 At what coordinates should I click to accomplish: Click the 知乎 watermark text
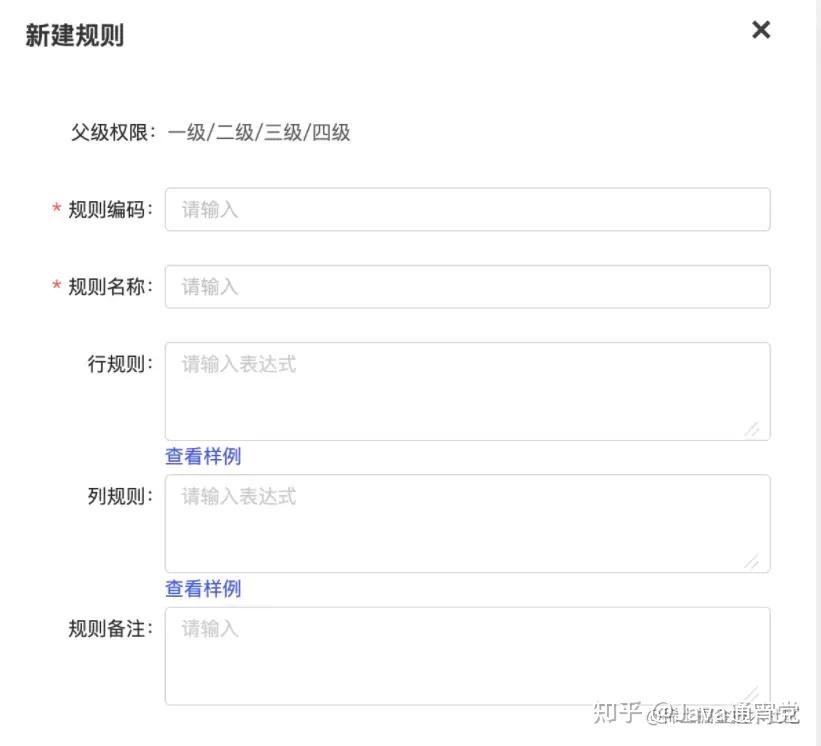[616, 713]
